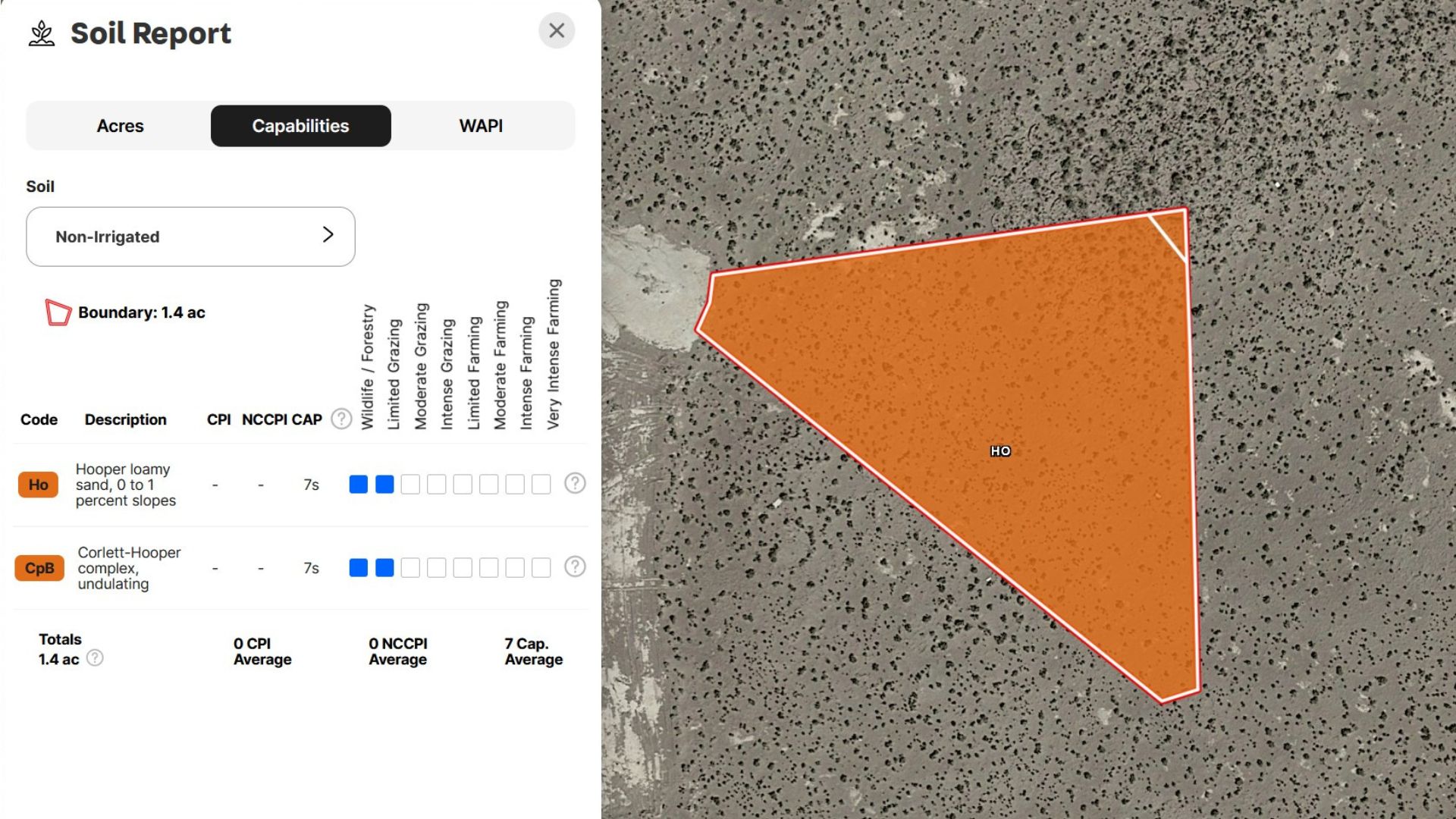1456x819 pixels.
Task: Open help icon for Ho soil row
Action: [575, 484]
